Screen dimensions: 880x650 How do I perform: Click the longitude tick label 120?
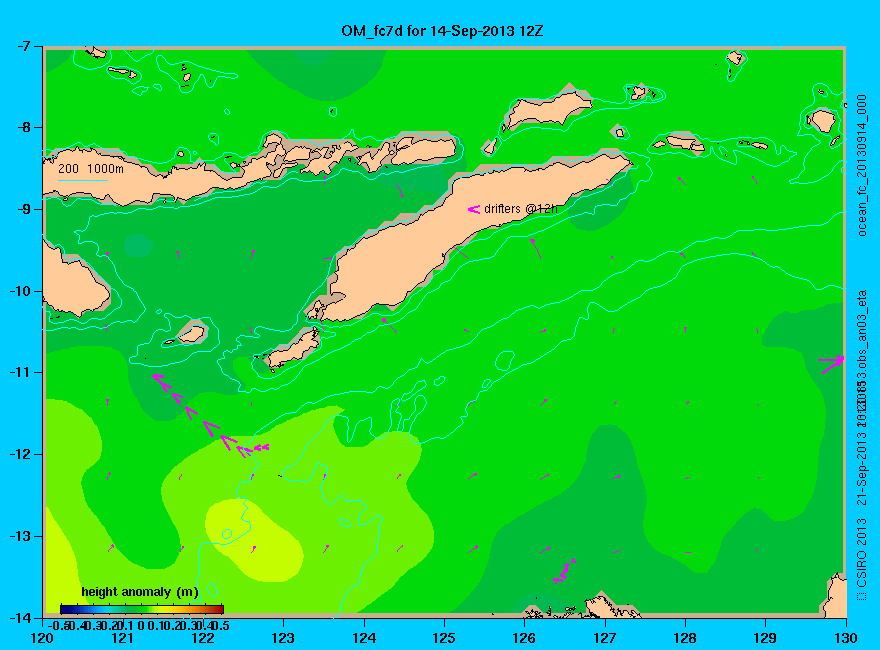(43, 638)
